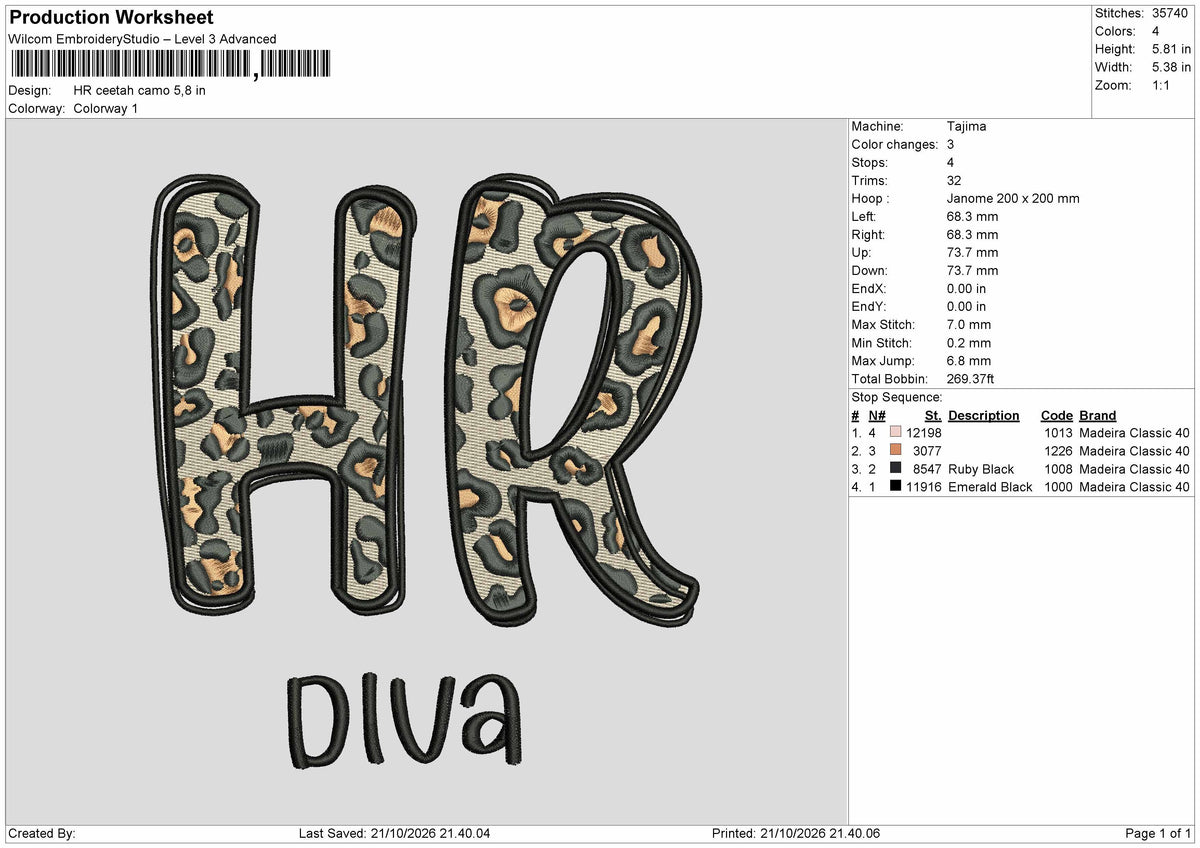Click the 'Stop Sequence:' heading
1200x848 pixels.
(x=897, y=397)
